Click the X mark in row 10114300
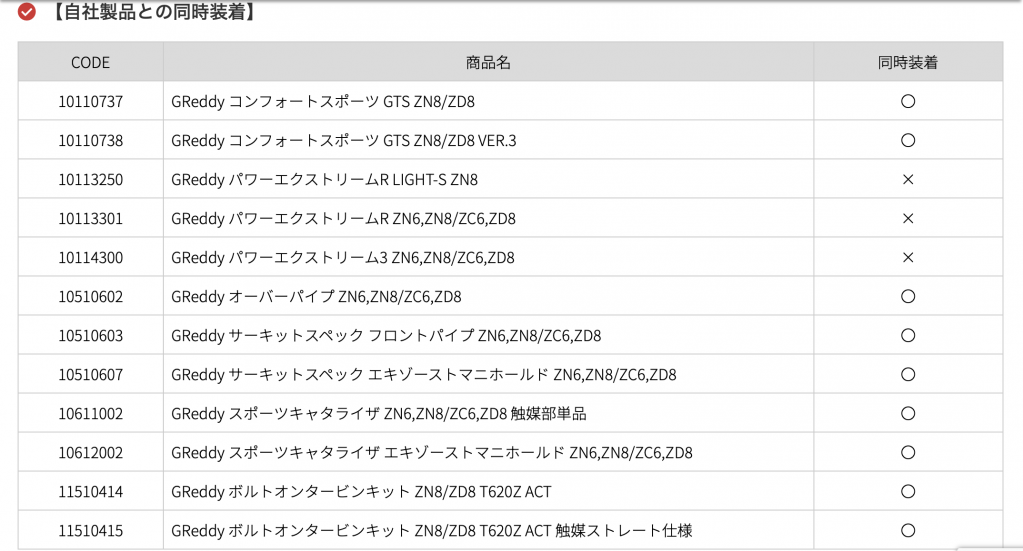Image resolution: width=1023 pixels, height=551 pixels. click(908, 258)
